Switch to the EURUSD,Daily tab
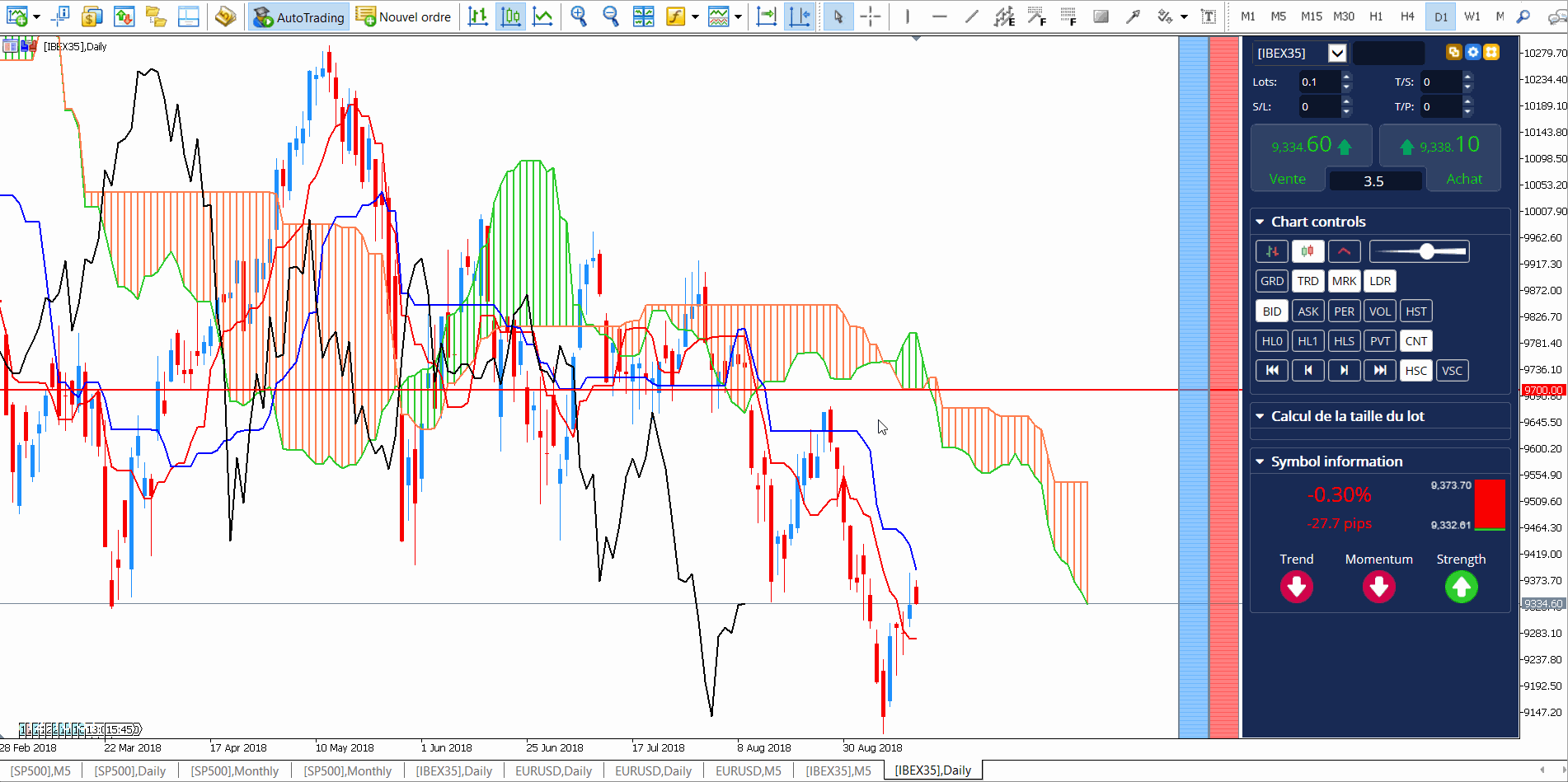The image size is (1568, 782). tap(553, 770)
